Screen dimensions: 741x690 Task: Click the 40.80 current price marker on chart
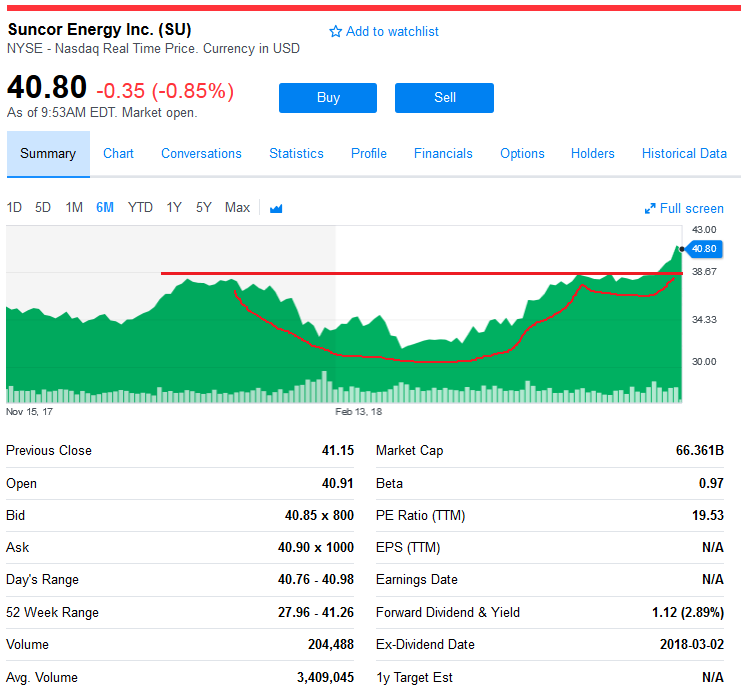704,249
